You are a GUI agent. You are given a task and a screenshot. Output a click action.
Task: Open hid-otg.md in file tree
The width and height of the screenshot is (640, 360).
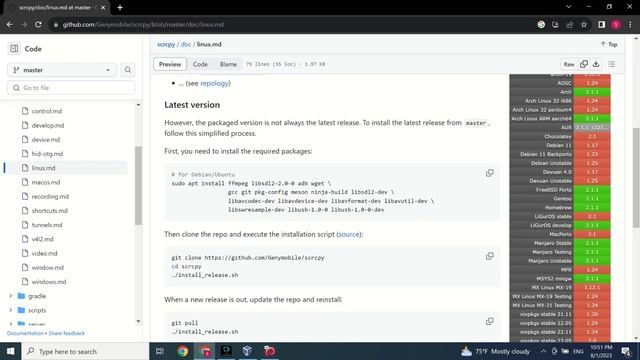point(47,154)
